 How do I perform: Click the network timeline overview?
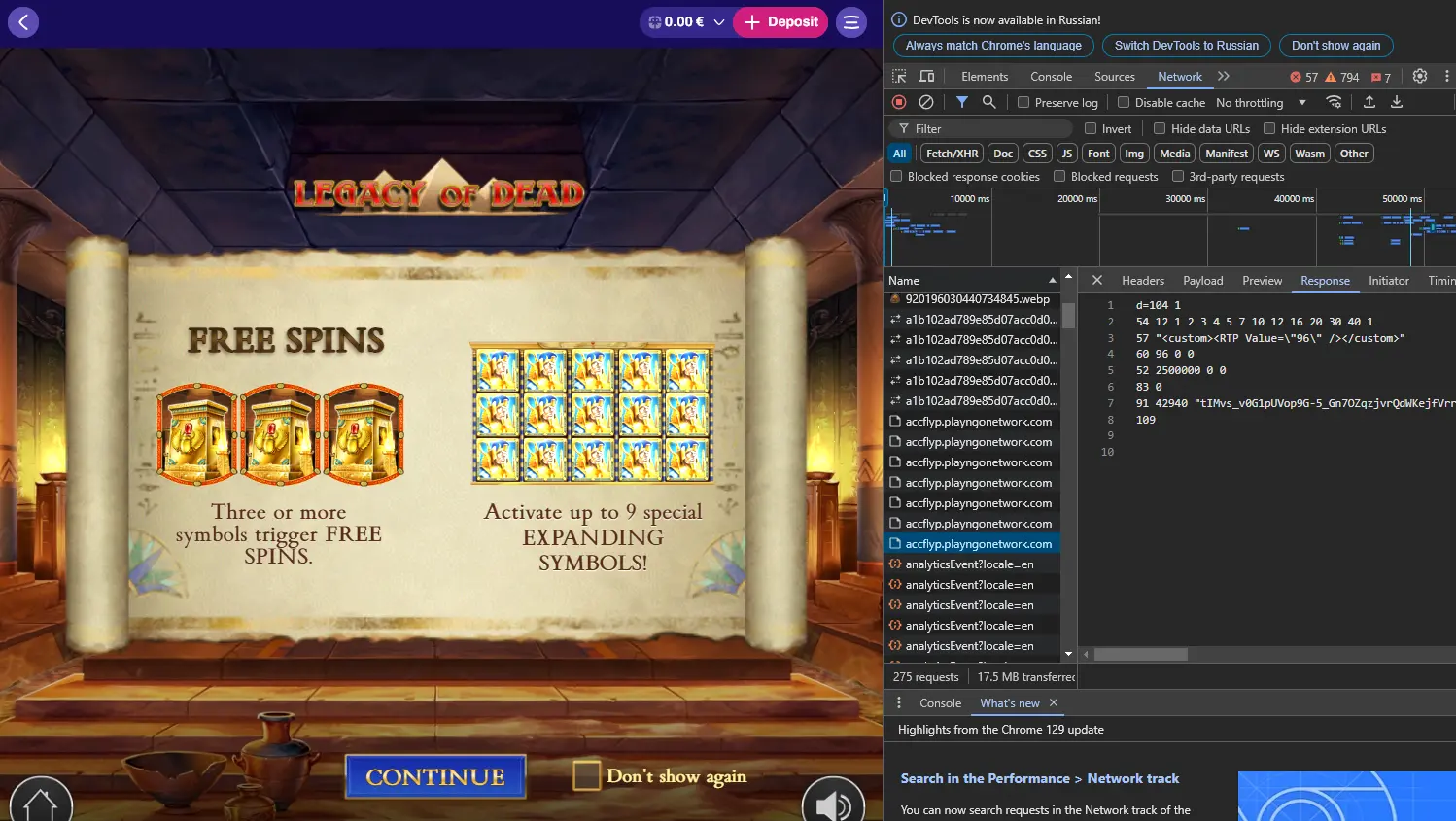[x=1169, y=227]
